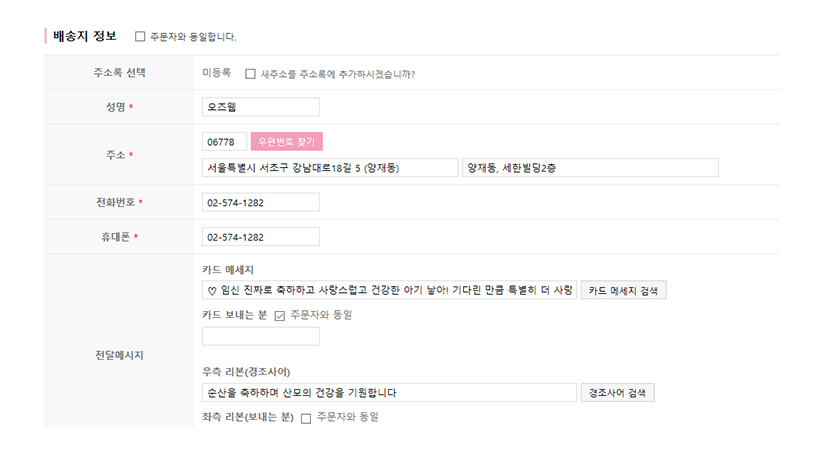Click the 미등록 address book status text
This screenshot has height=454, width=820.
click(x=217, y=73)
